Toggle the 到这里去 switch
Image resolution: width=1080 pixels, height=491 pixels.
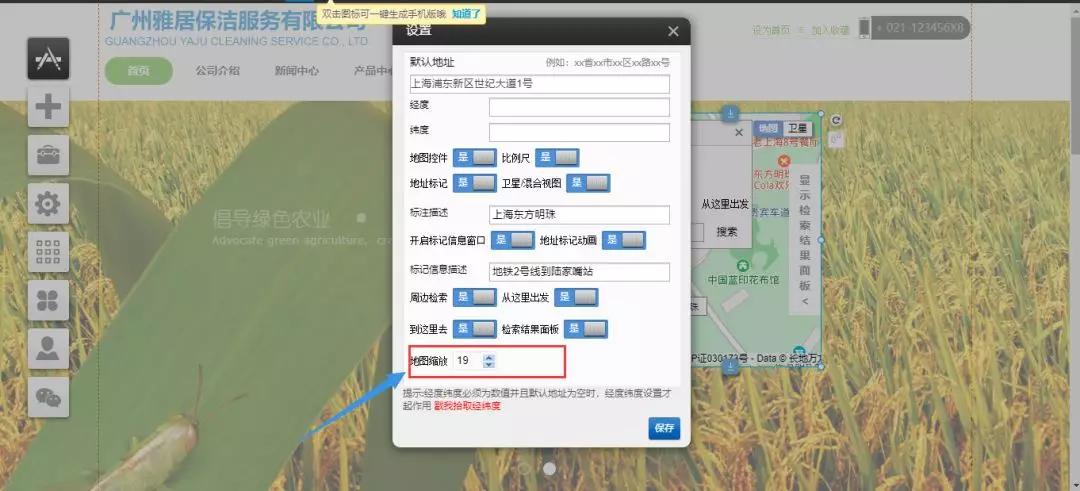point(475,329)
